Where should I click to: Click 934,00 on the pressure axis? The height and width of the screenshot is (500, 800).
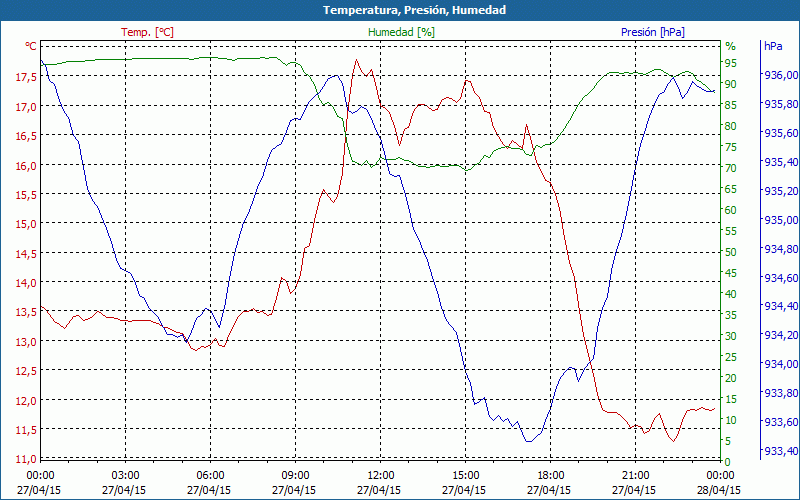coord(779,364)
